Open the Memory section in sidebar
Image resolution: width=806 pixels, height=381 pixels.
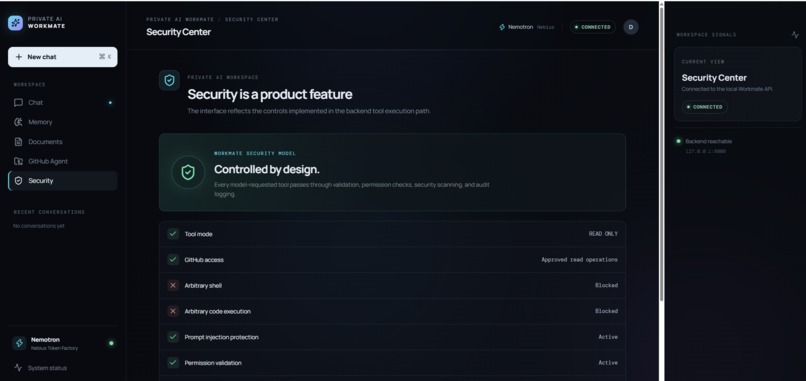(63, 122)
